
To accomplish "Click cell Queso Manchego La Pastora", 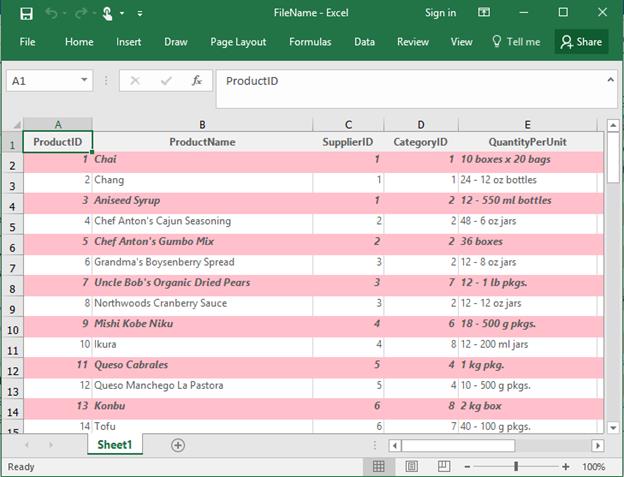I will pyautogui.click(x=202, y=388).
